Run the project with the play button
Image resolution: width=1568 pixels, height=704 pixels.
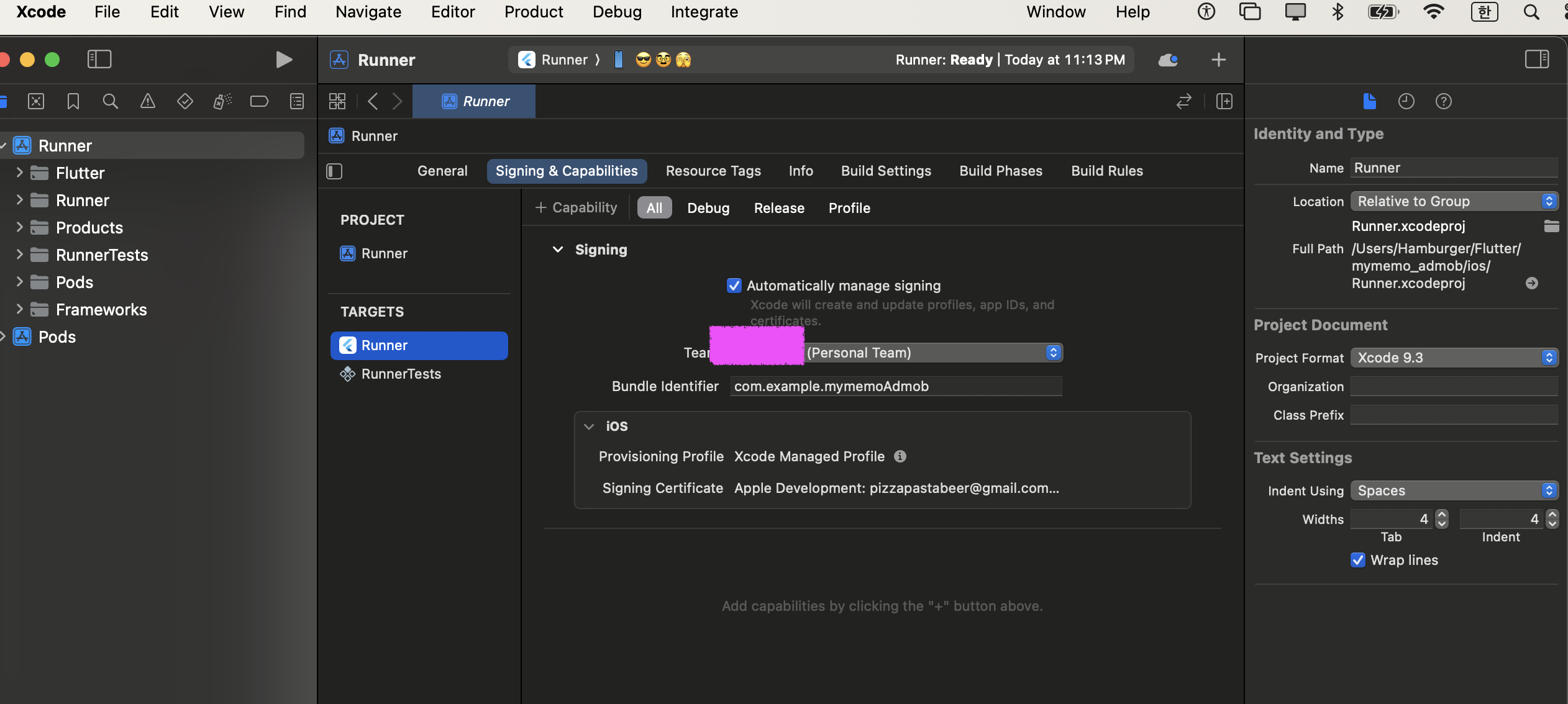coord(284,60)
